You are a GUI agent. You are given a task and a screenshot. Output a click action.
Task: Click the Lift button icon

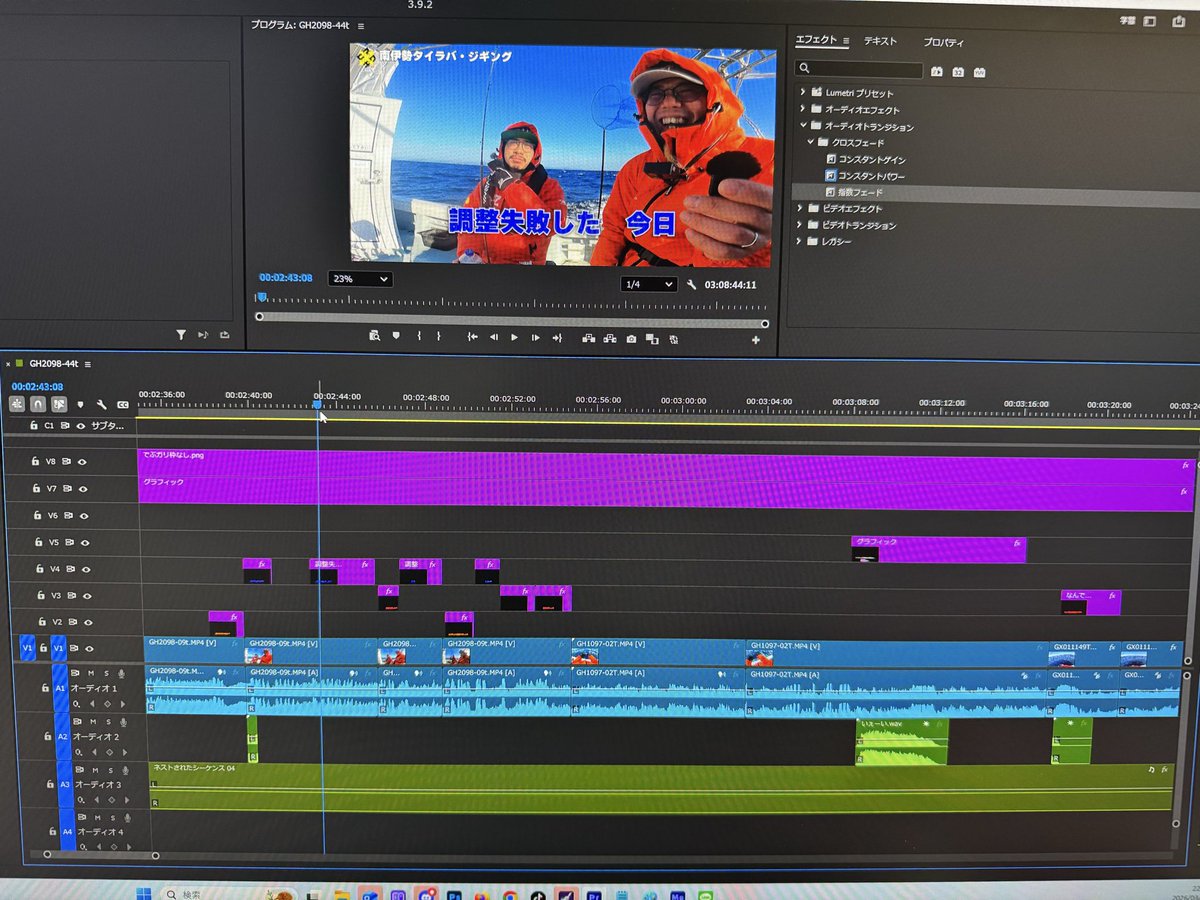click(588, 338)
